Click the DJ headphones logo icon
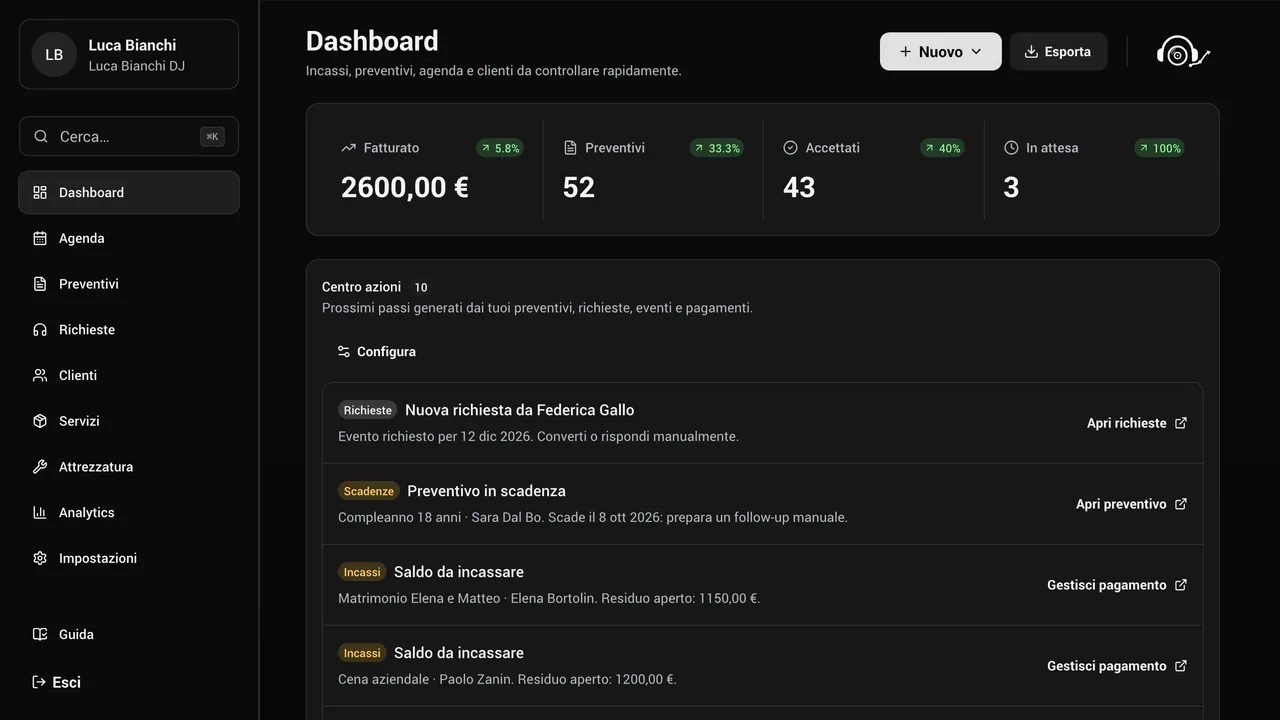Image resolution: width=1280 pixels, height=720 pixels. pyautogui.click(x=1183, y=52)
